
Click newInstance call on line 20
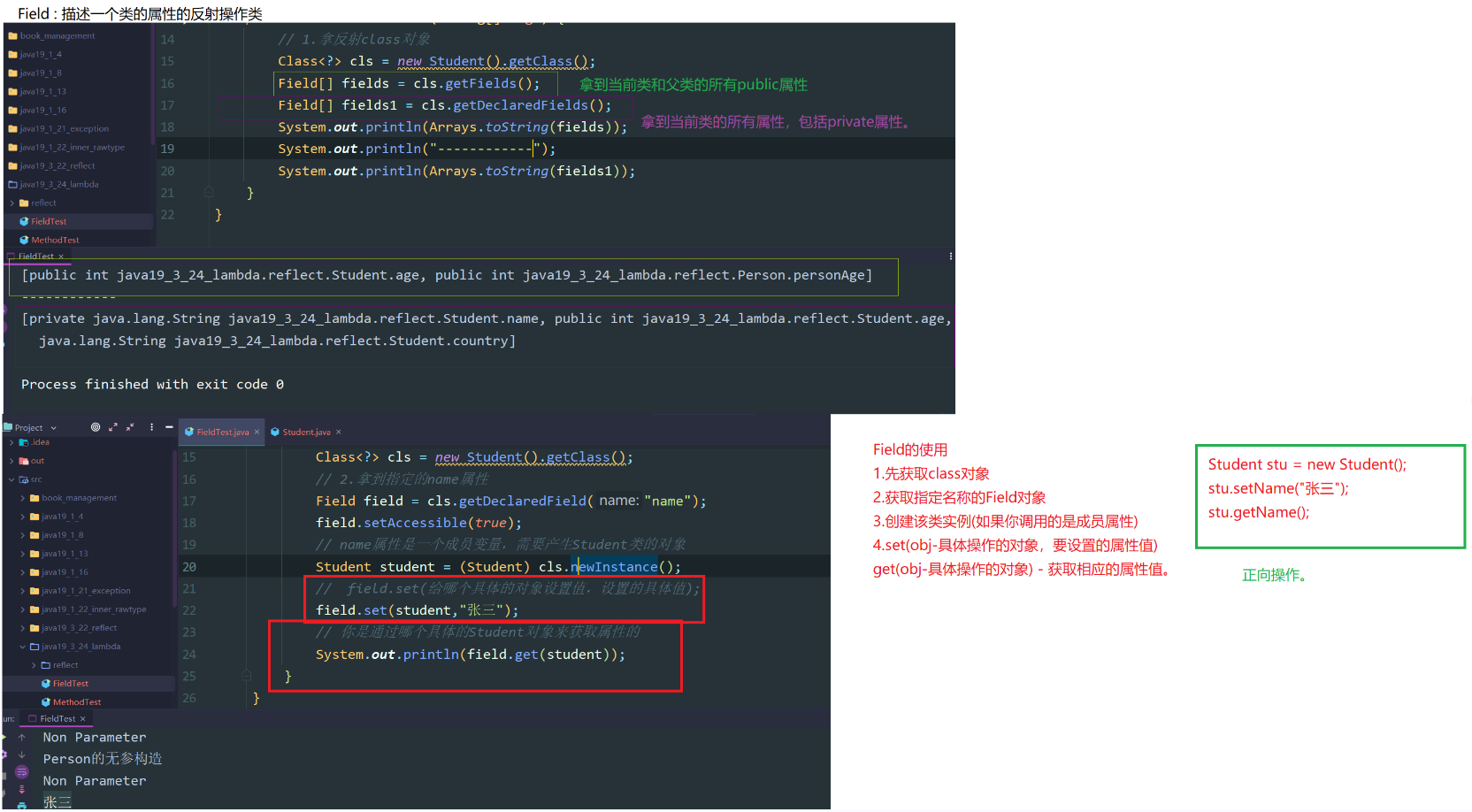(x=614, y=567)
